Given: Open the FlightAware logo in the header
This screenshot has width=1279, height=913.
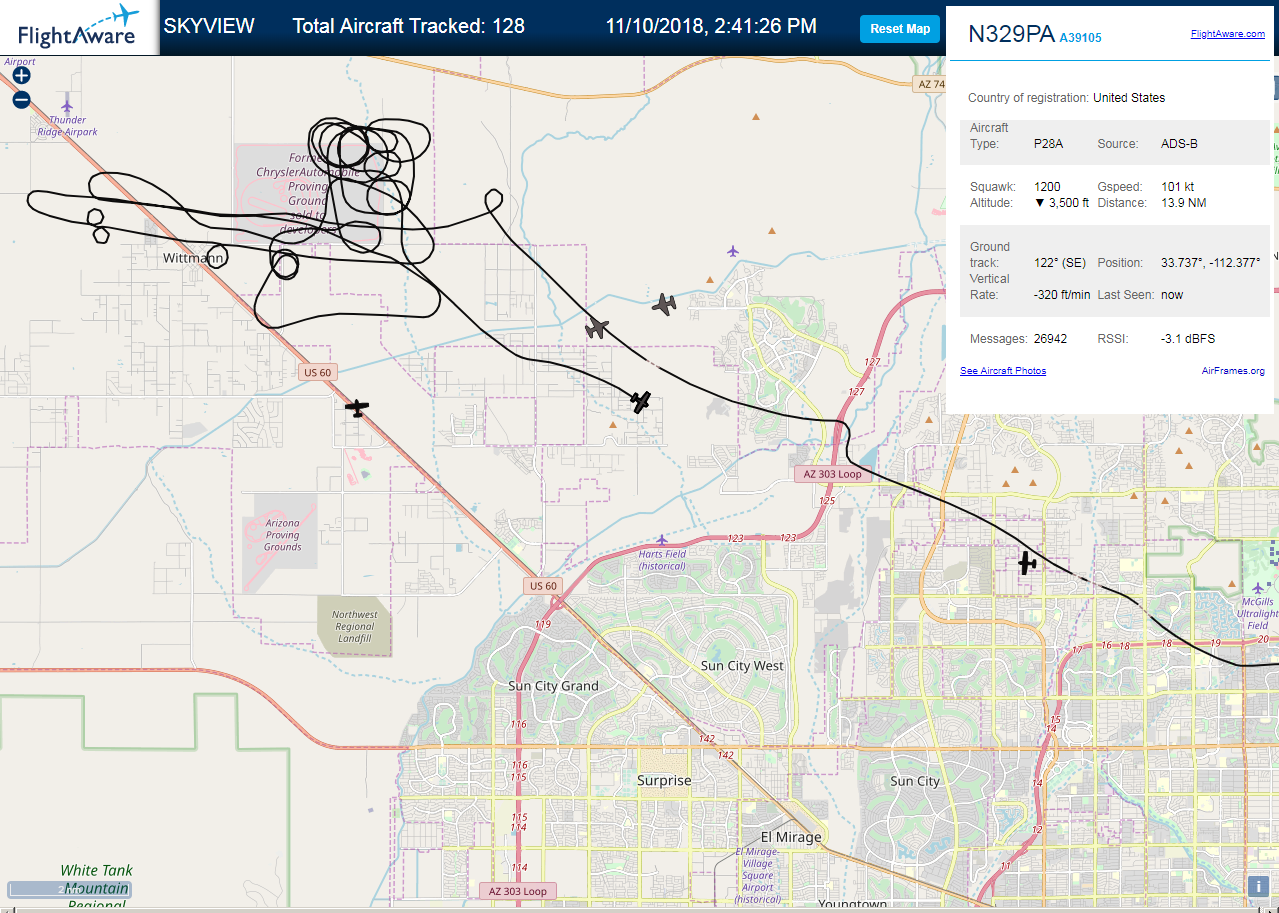Looking at the screenshot, I should [x=79, y=27].
